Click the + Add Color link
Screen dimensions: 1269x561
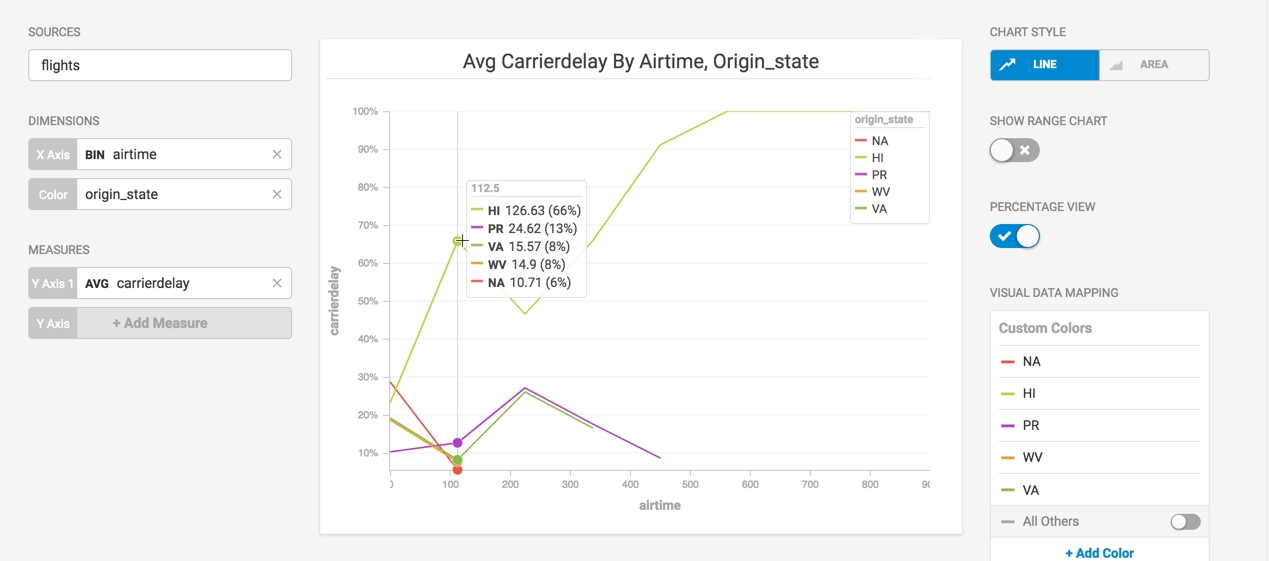pos(1099,553)
